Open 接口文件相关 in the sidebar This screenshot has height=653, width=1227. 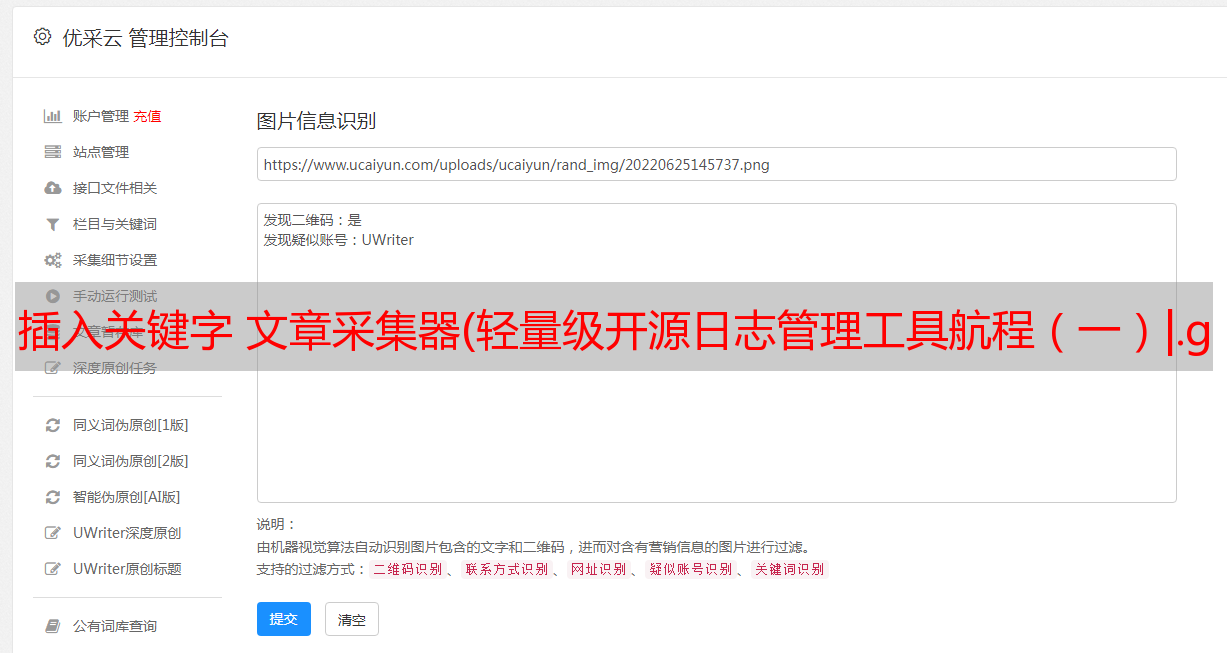pos(115,188)
